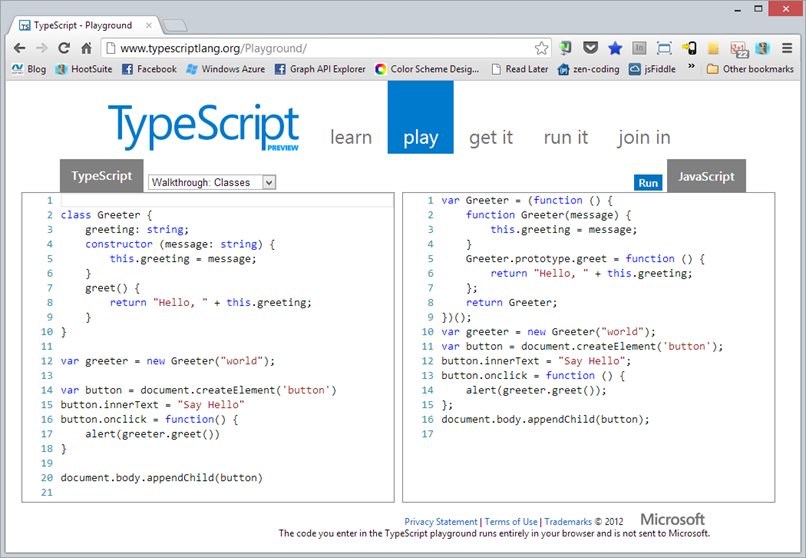Select the TypeScript editor tab label
Screen dimensions: 806x558
tap(102, 176)
